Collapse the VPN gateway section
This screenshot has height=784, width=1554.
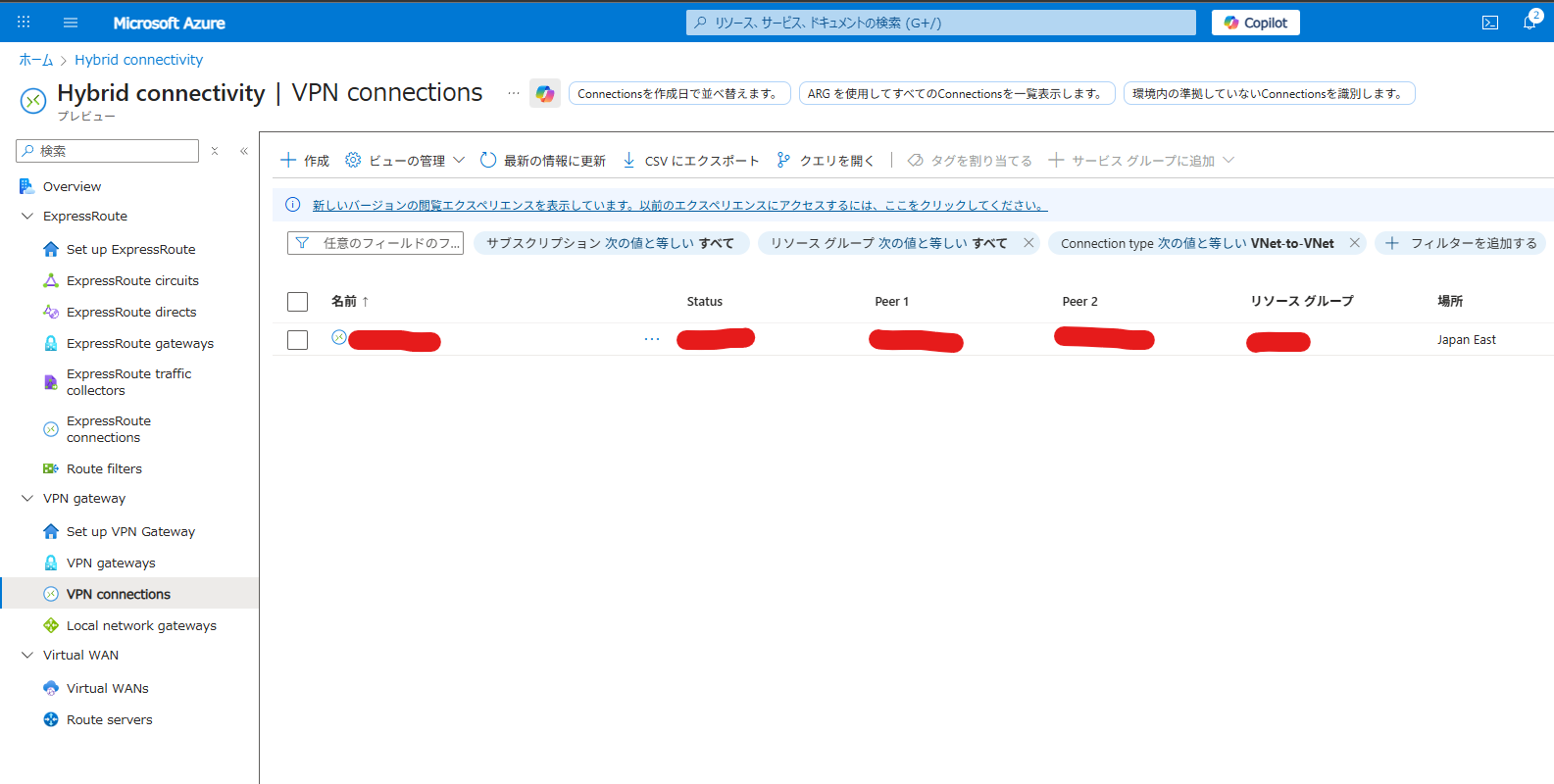pyautogui.click(x=27, y=498)
